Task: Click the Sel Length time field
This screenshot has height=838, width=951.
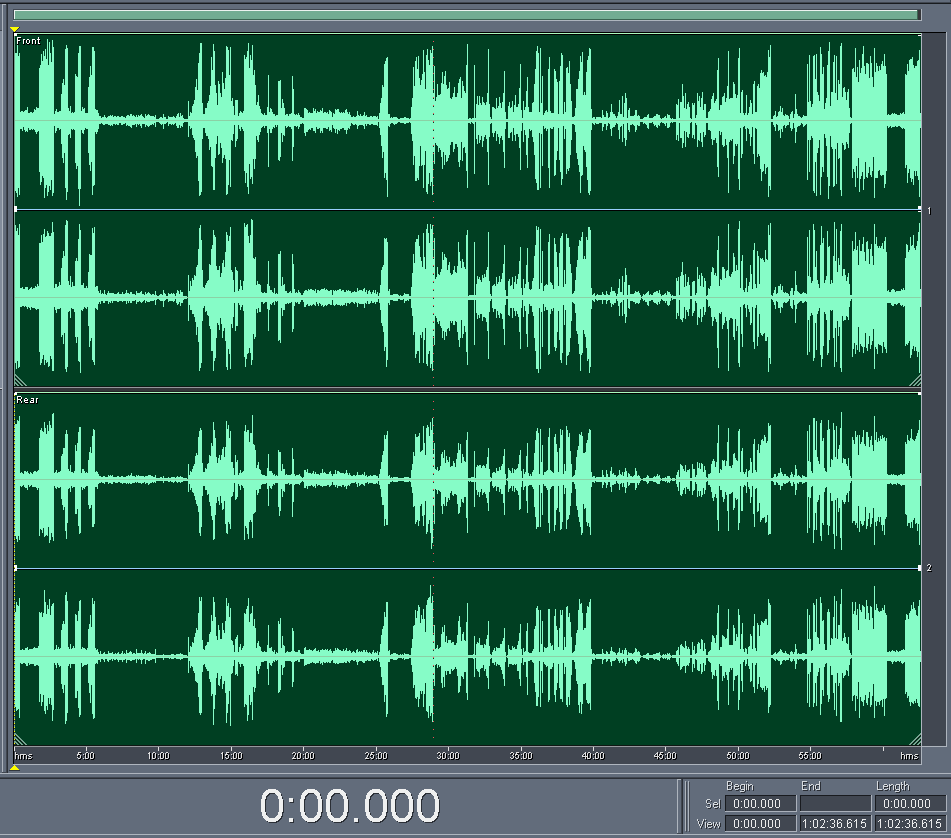Action: pyautogui.click(x=909, y=804)
